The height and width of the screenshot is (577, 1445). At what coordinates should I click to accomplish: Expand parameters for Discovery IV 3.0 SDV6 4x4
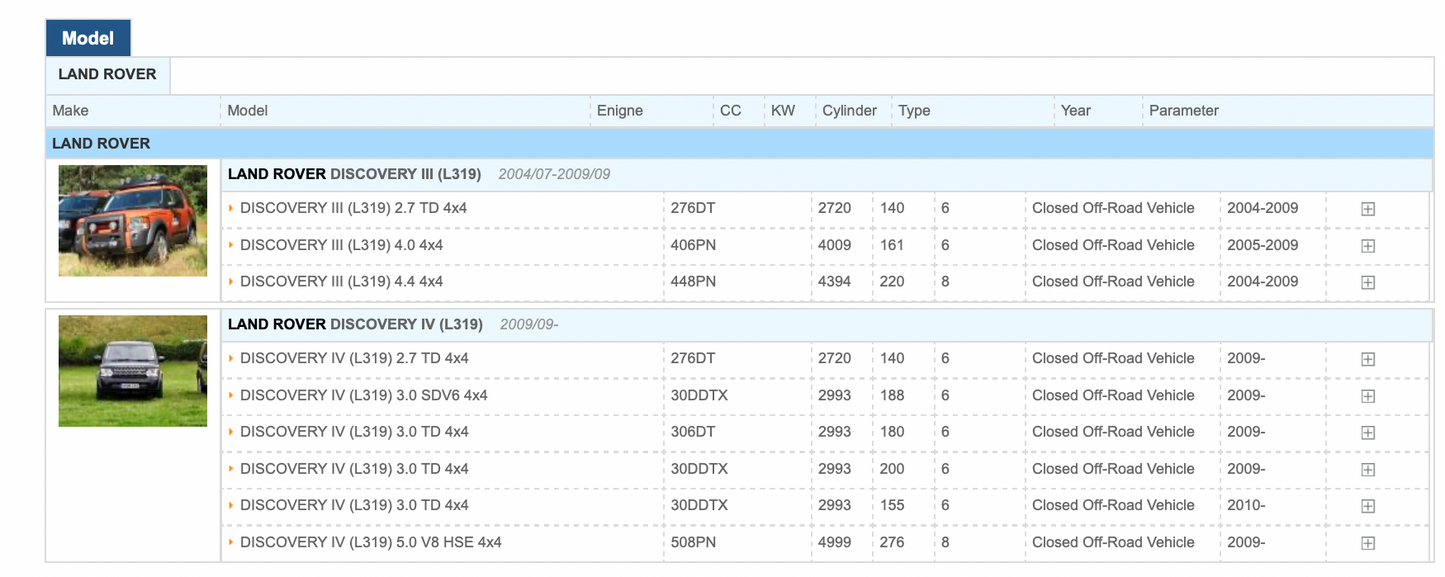click(x=1368, y=396)
